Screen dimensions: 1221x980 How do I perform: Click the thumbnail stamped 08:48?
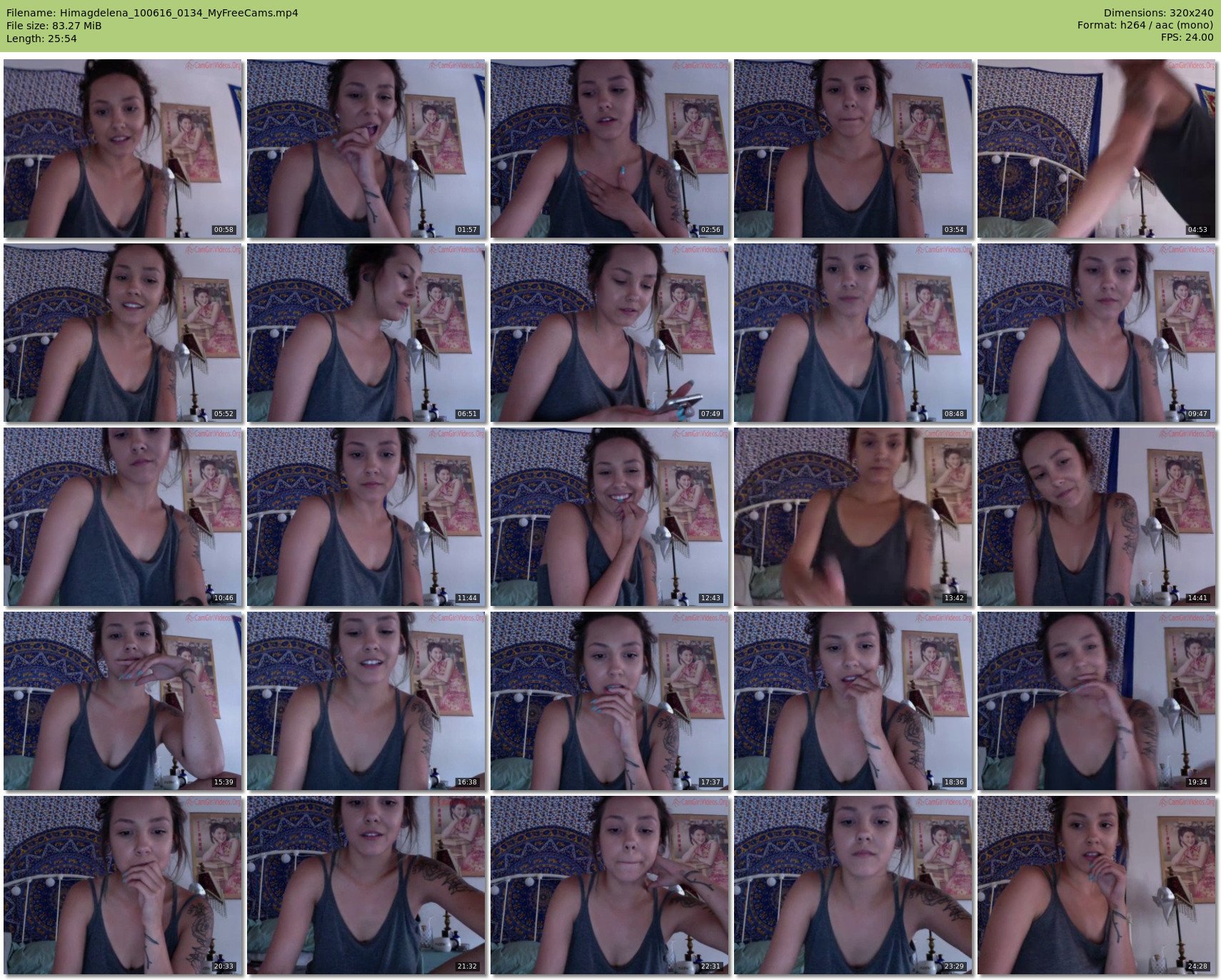click(853, 333)
